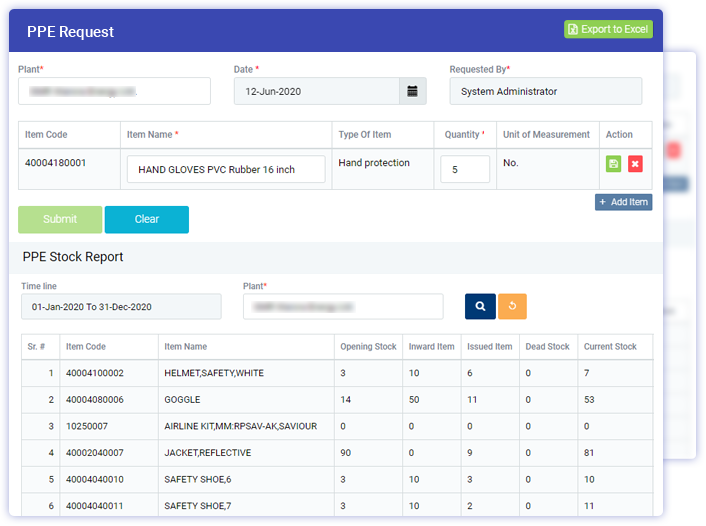Click the Plant field in request form
706x526 pixels.
coord(114,91)
